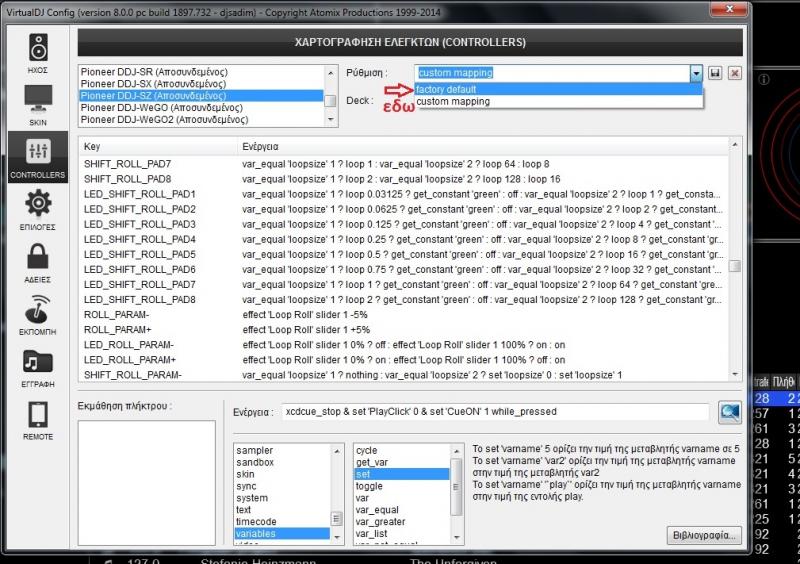
Task: Expand the Ρύθμιση mapping dropdown arrow
Action: 696,73
